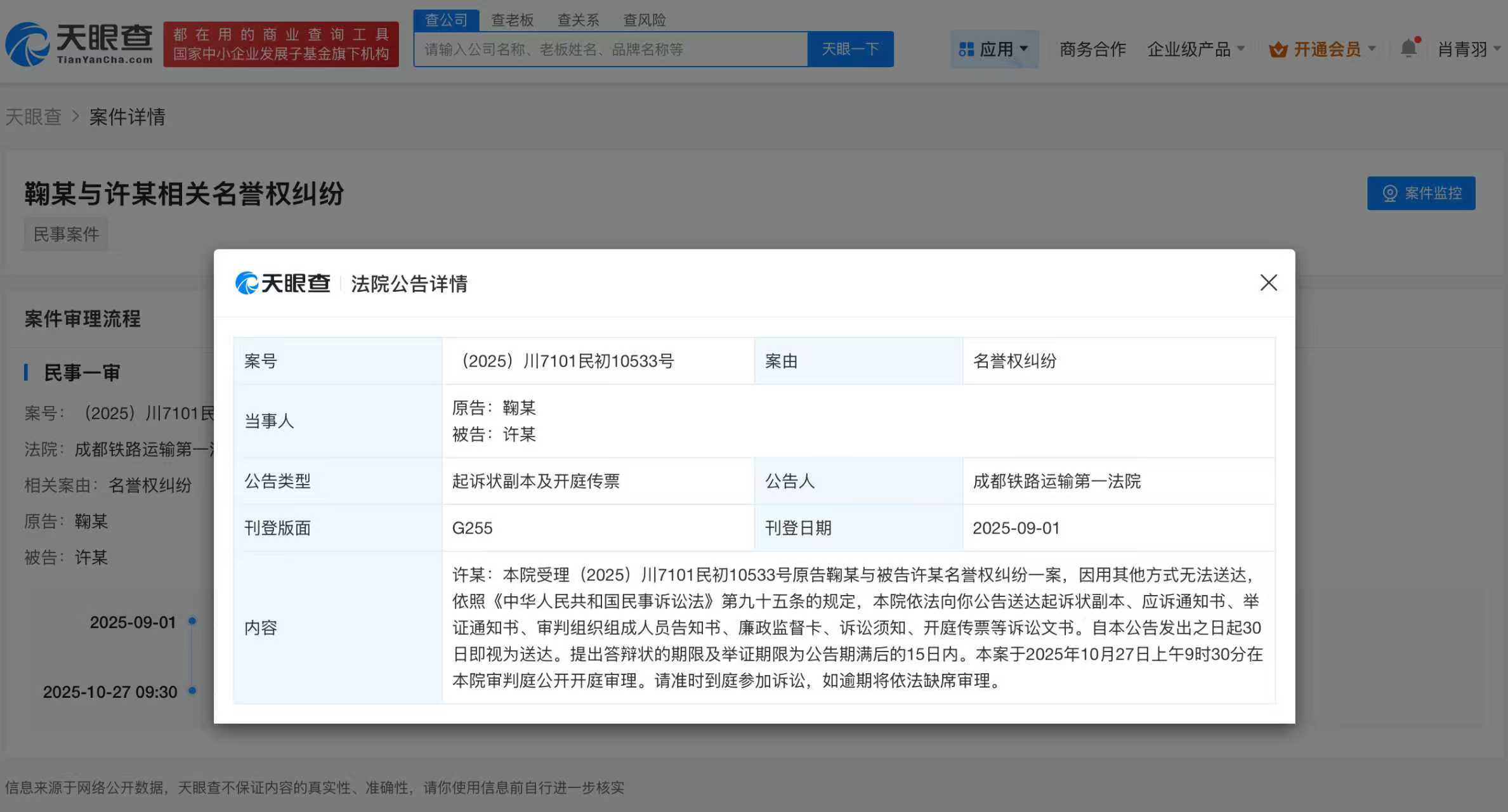Screen dimensions: 1508x812
Task: Click the notification bell icon
Action: pyautogui.click(x=1408, y=48)
